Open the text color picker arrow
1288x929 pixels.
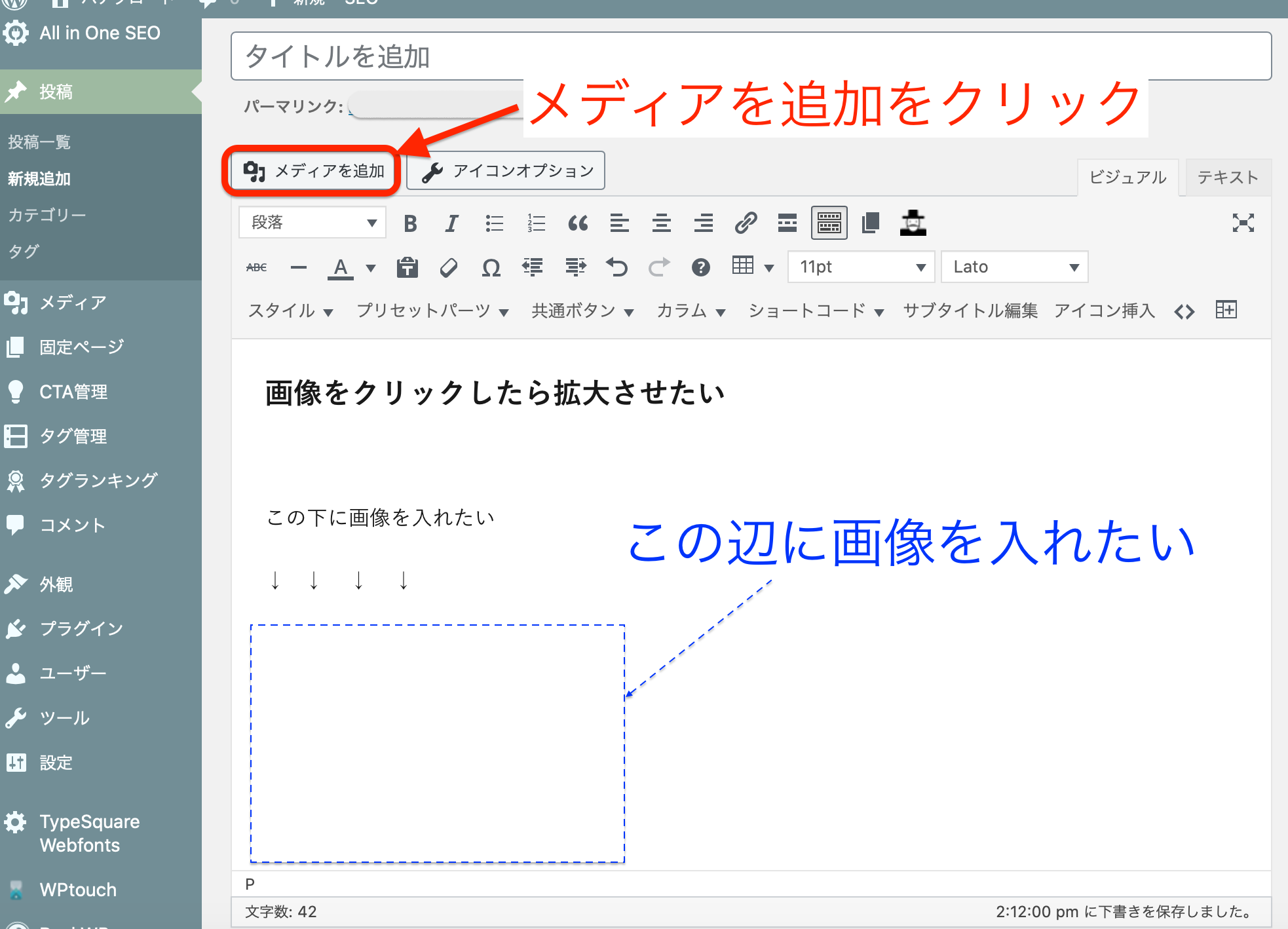point(371,267)
